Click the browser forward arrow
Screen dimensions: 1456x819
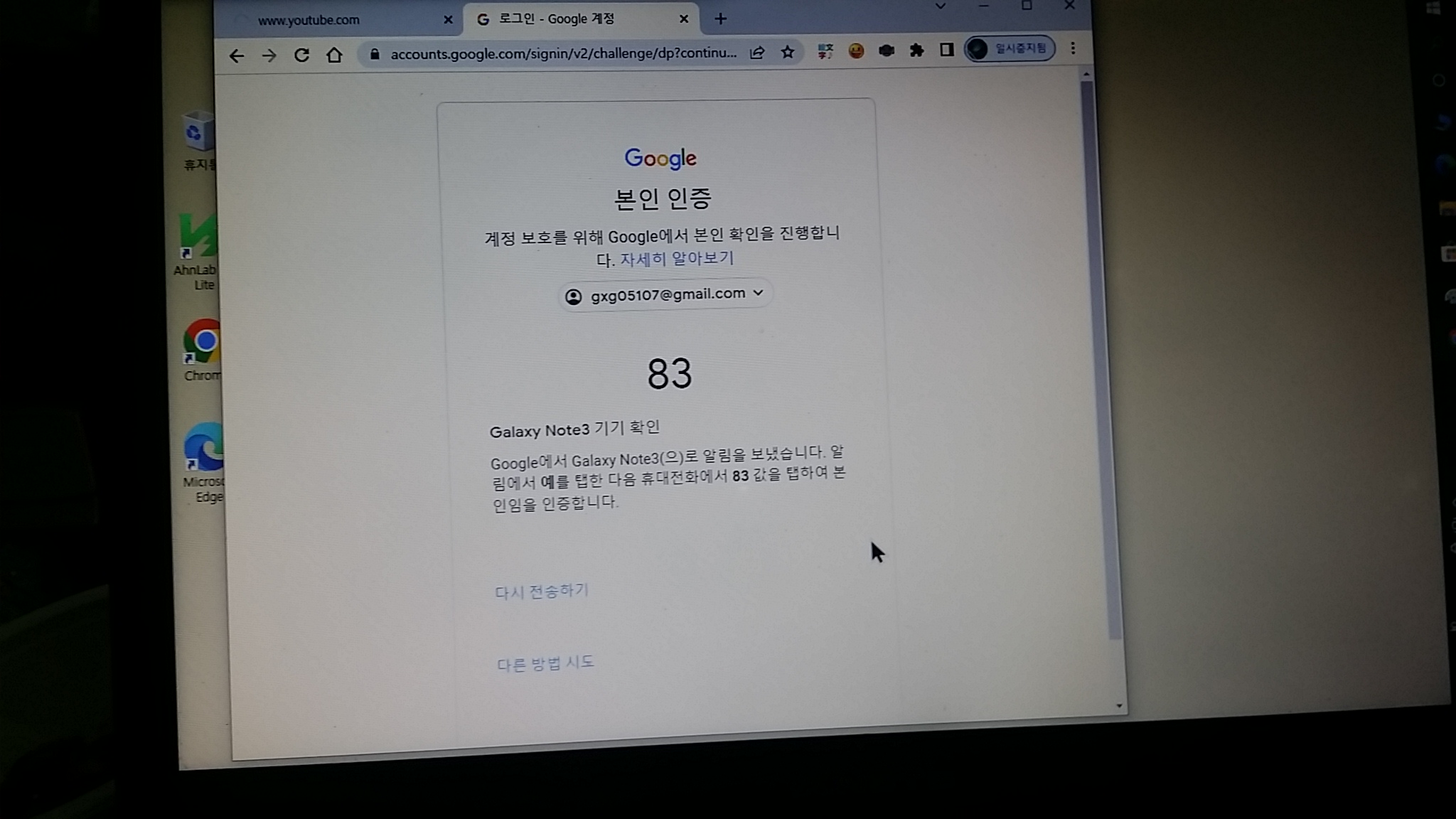point(269,55)
